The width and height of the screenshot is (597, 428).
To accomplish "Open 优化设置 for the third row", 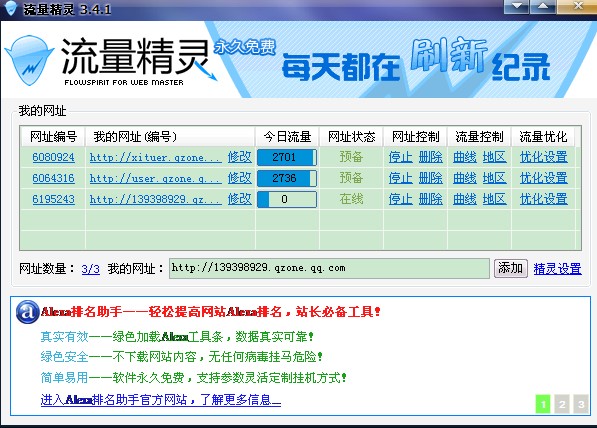I will (x=544, y=199).
